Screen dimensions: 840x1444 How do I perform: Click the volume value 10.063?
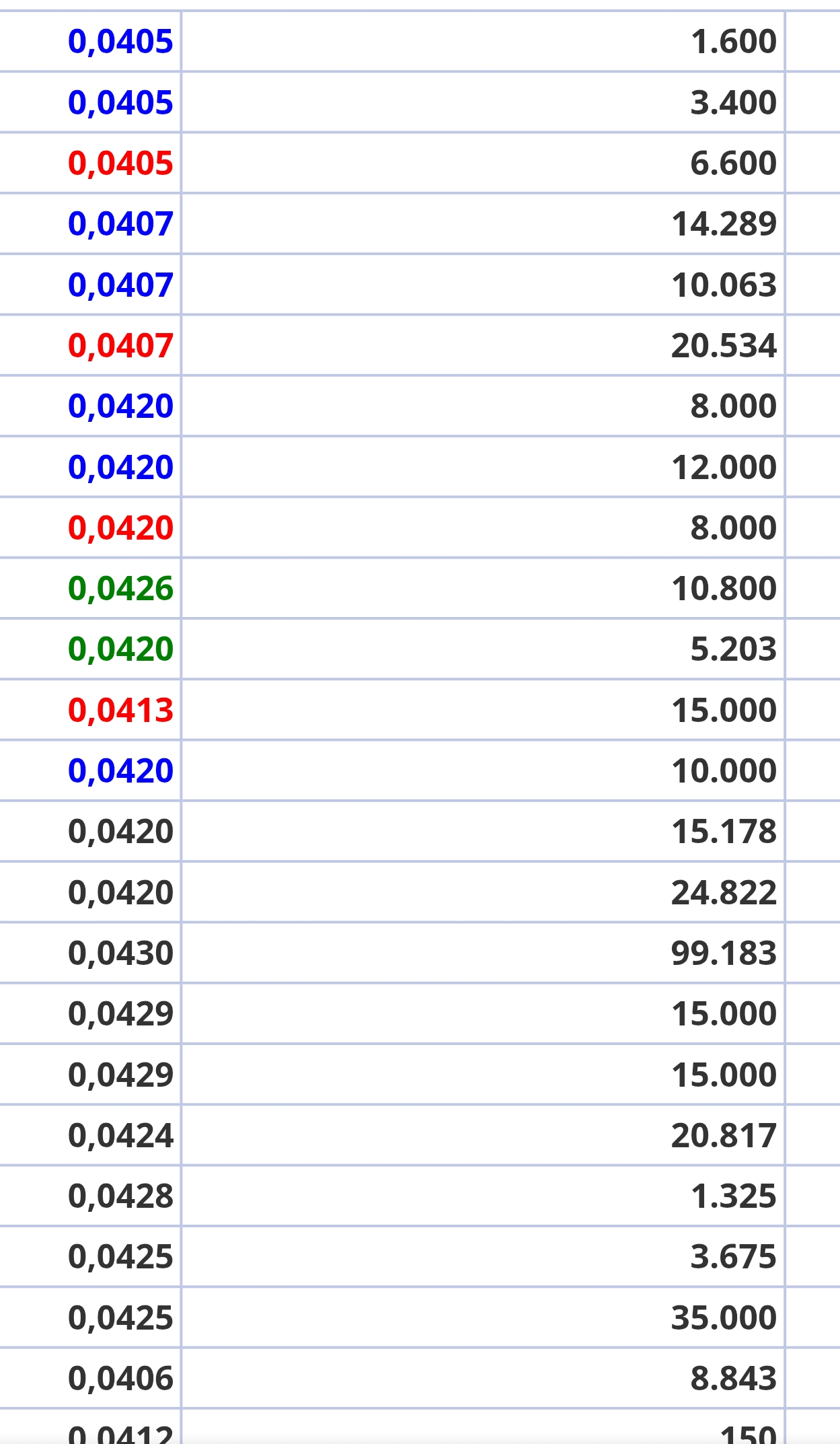pos(724,285)
